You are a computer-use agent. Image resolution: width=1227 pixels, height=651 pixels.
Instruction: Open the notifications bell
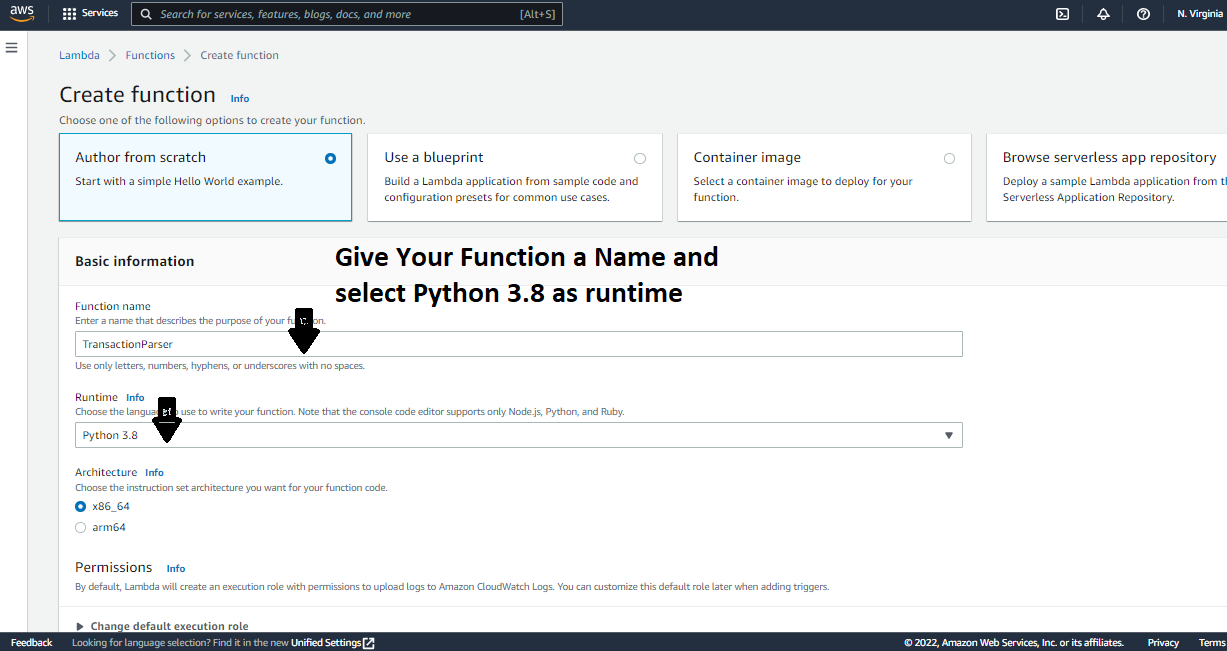[x=1103, y=14]
